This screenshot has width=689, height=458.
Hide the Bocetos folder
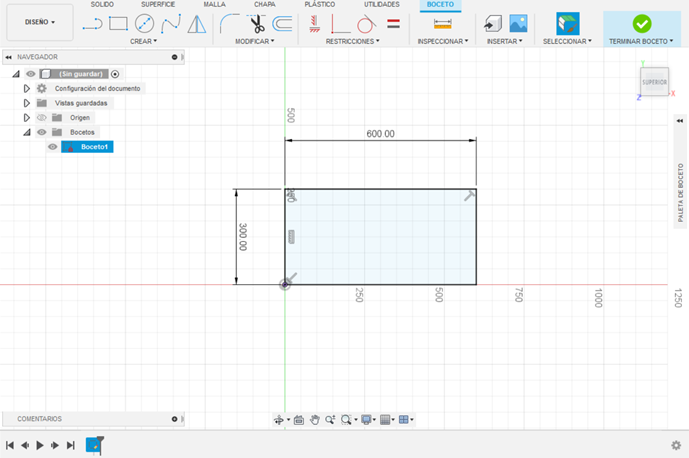coord(41,132)
